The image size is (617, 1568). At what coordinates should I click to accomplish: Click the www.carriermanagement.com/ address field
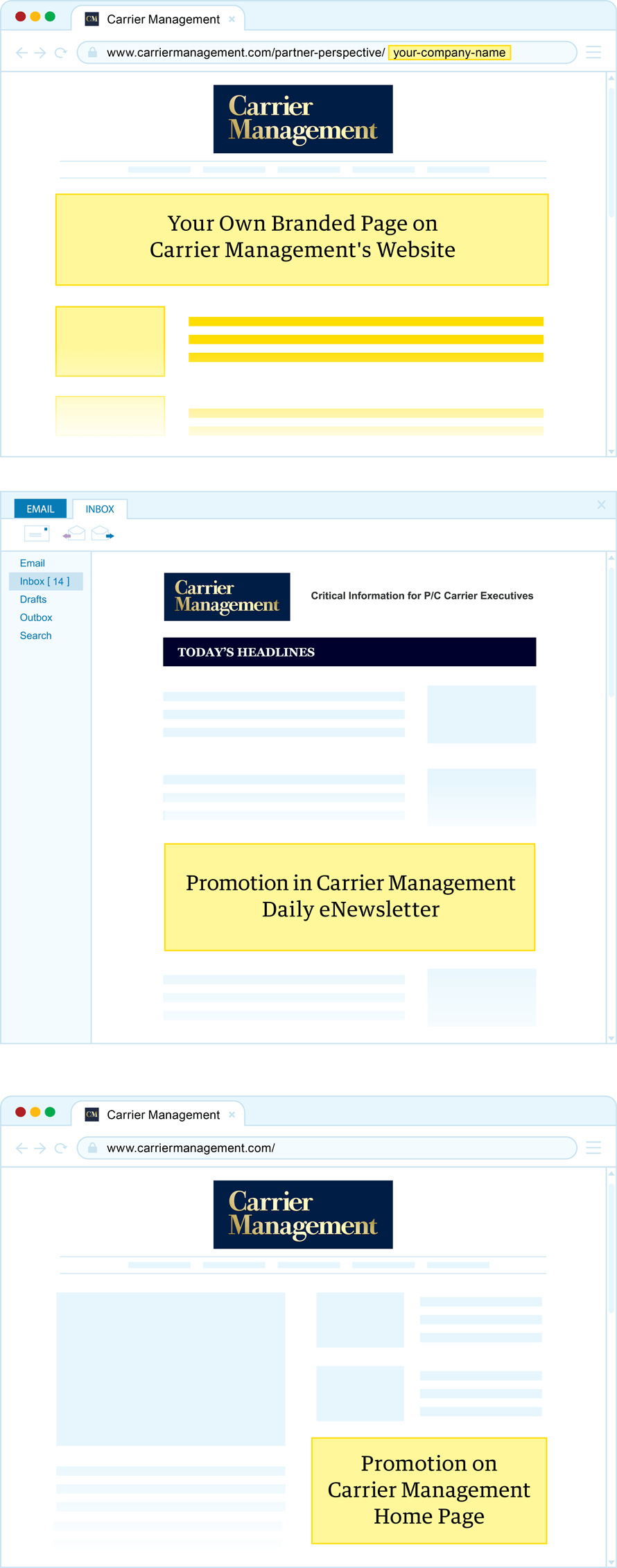point(327,1148)
